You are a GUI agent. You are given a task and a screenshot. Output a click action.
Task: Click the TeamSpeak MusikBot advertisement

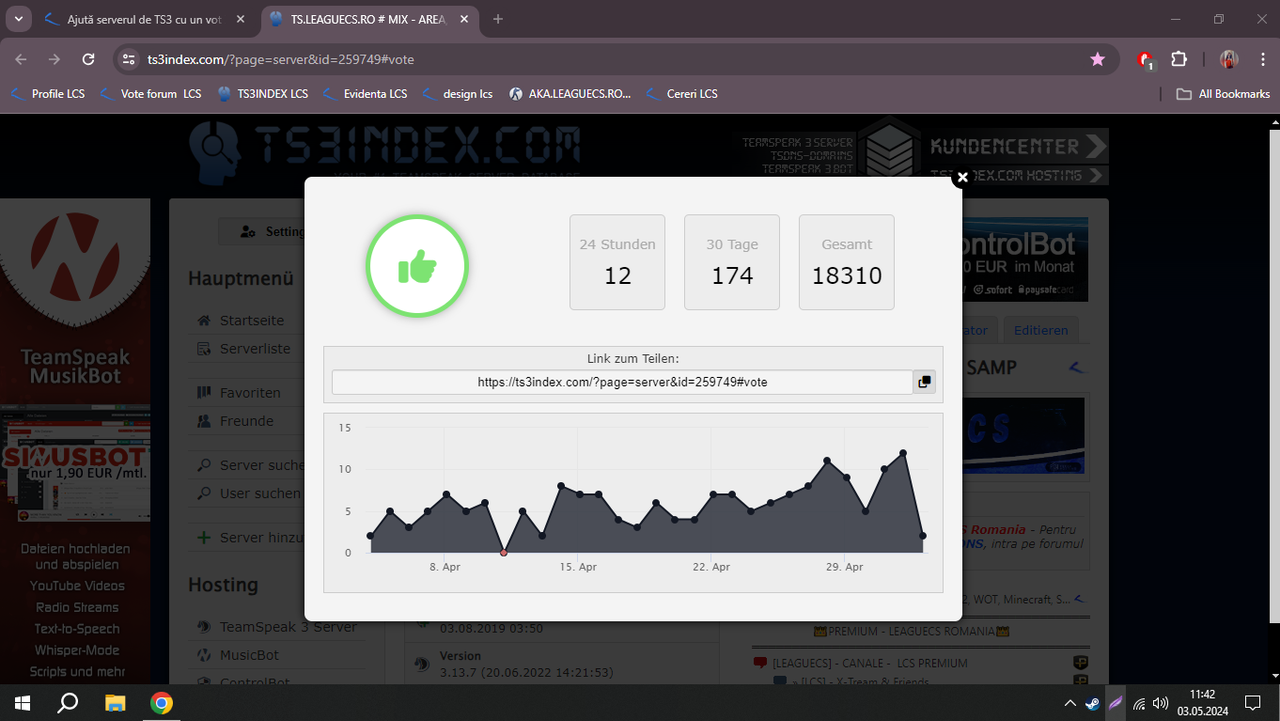75,300
